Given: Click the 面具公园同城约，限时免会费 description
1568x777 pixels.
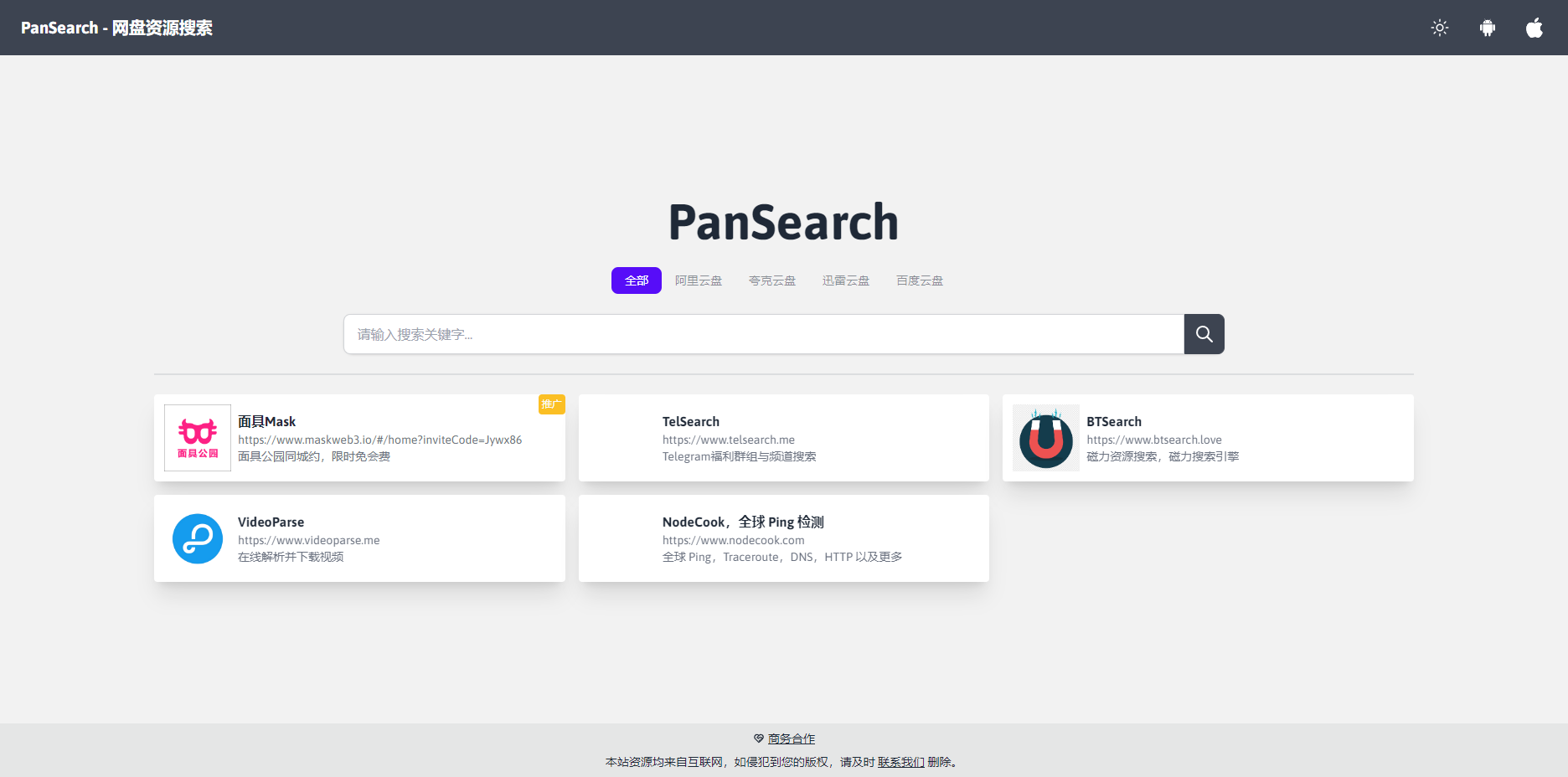Looking at the screenshot, I should [314, 456].
